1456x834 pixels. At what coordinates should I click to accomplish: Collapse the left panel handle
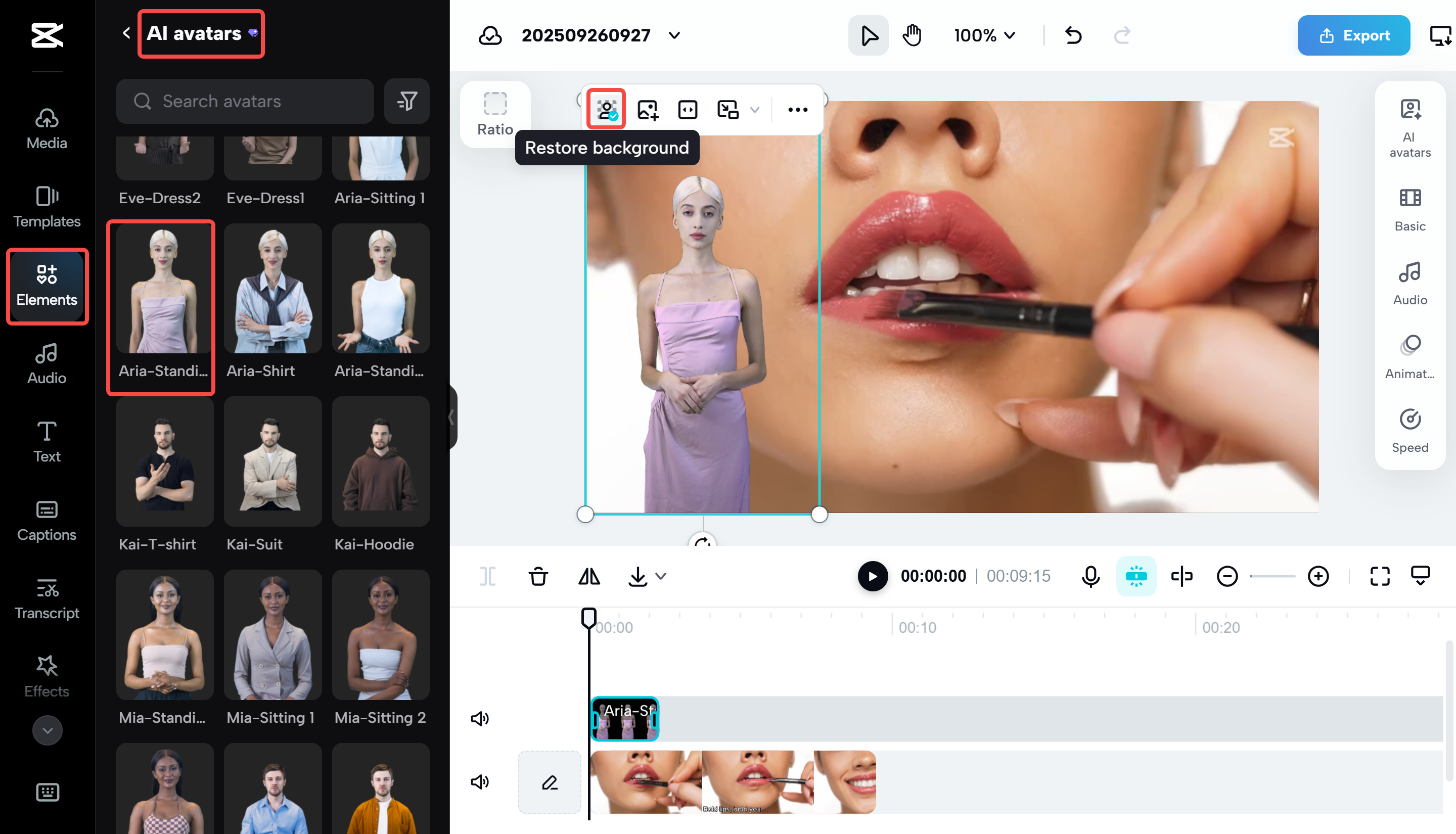click(x=452, y=417)
